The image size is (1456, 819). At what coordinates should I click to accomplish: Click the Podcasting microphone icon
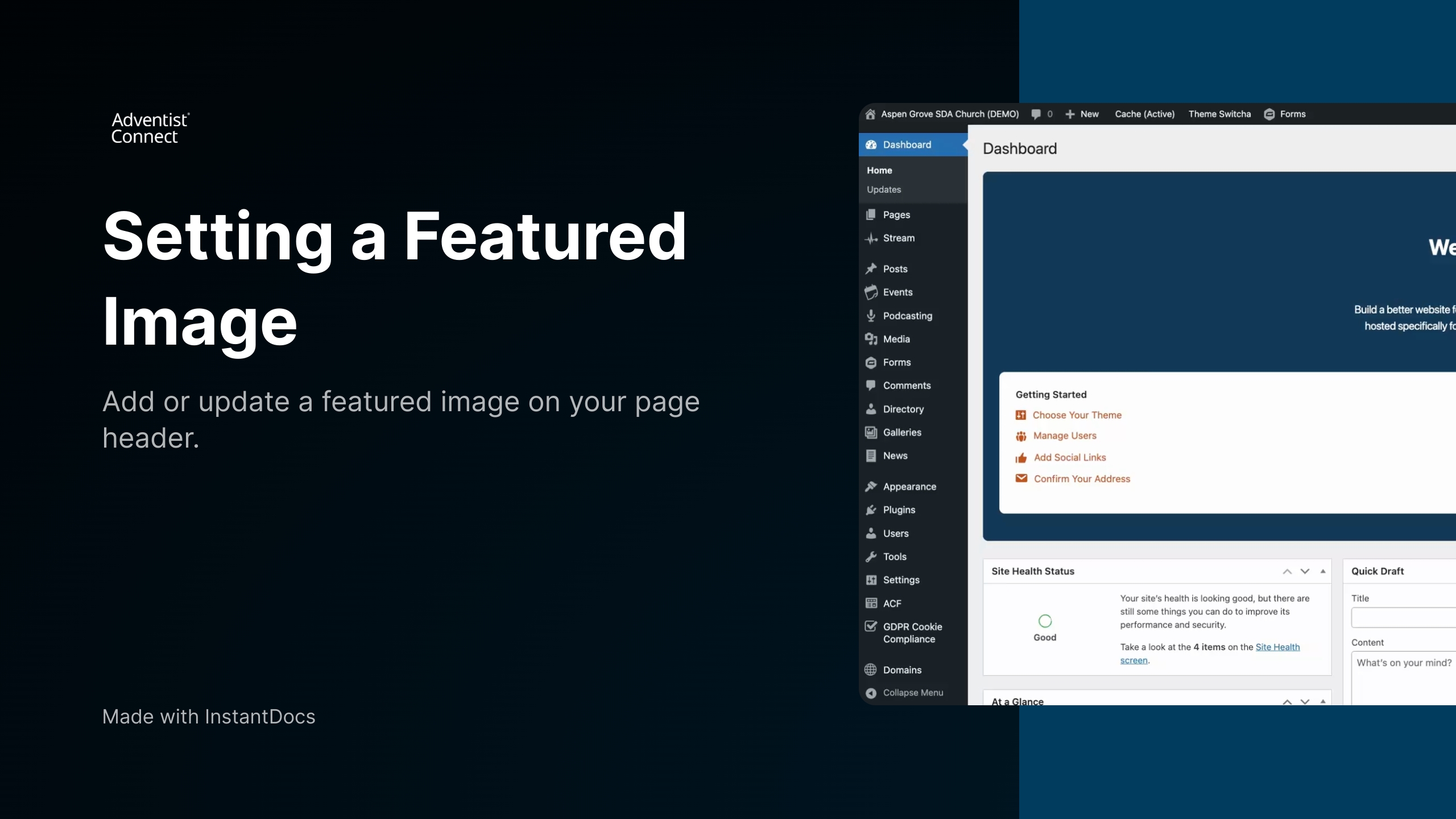[x=871, y=316]
